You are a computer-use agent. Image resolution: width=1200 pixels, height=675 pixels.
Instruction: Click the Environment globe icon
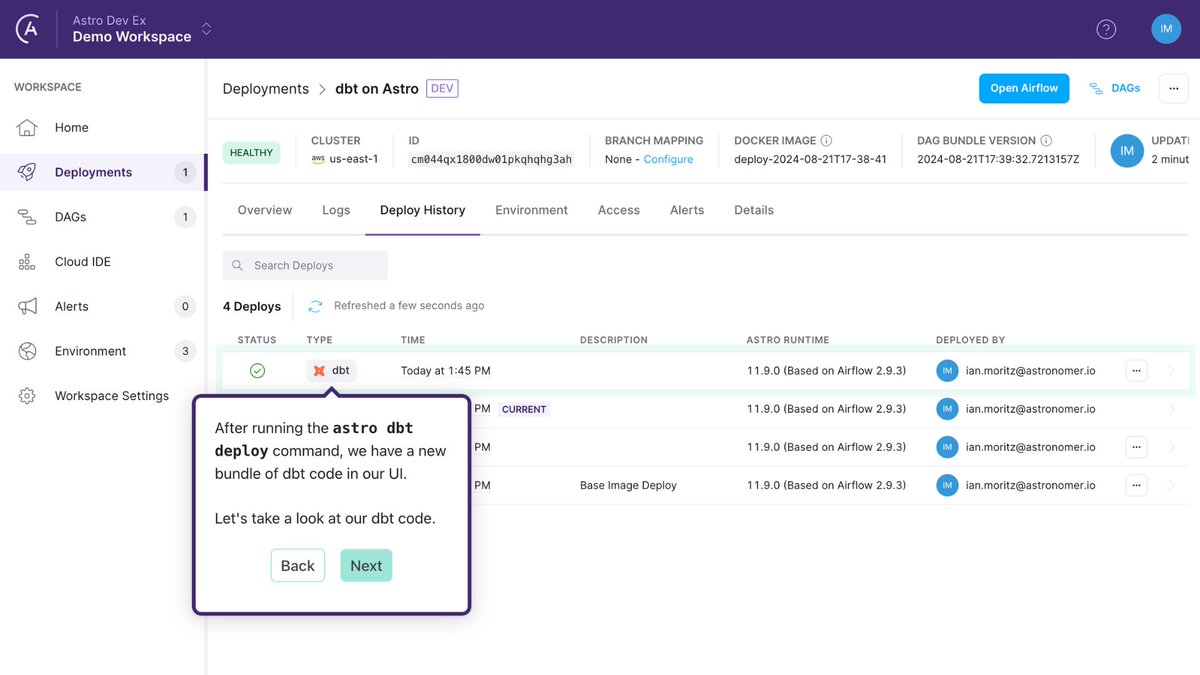point(27,351)
